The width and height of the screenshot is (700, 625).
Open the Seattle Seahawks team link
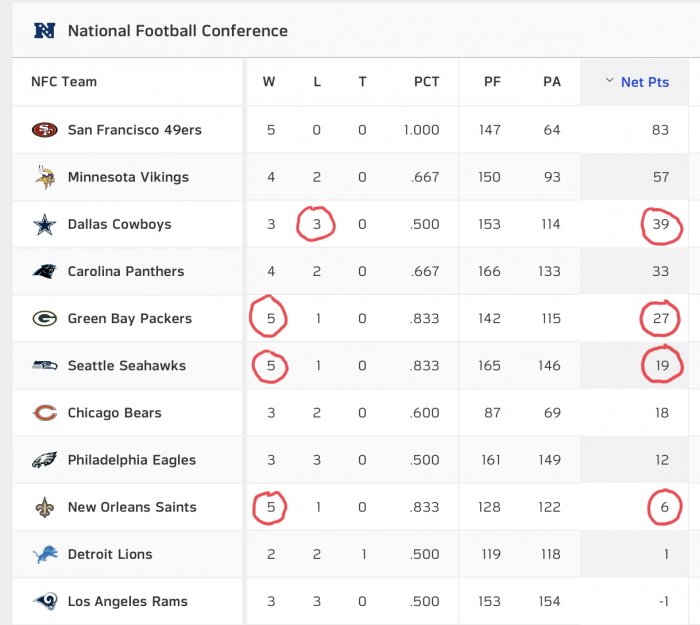click(x=127, y=366)
